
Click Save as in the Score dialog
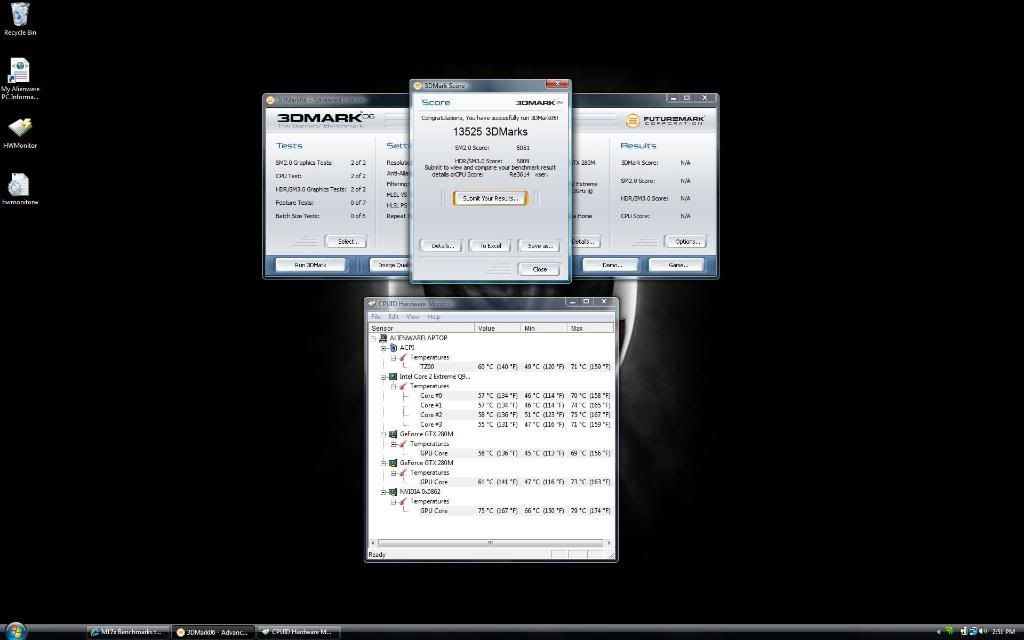tap(539, 246)
